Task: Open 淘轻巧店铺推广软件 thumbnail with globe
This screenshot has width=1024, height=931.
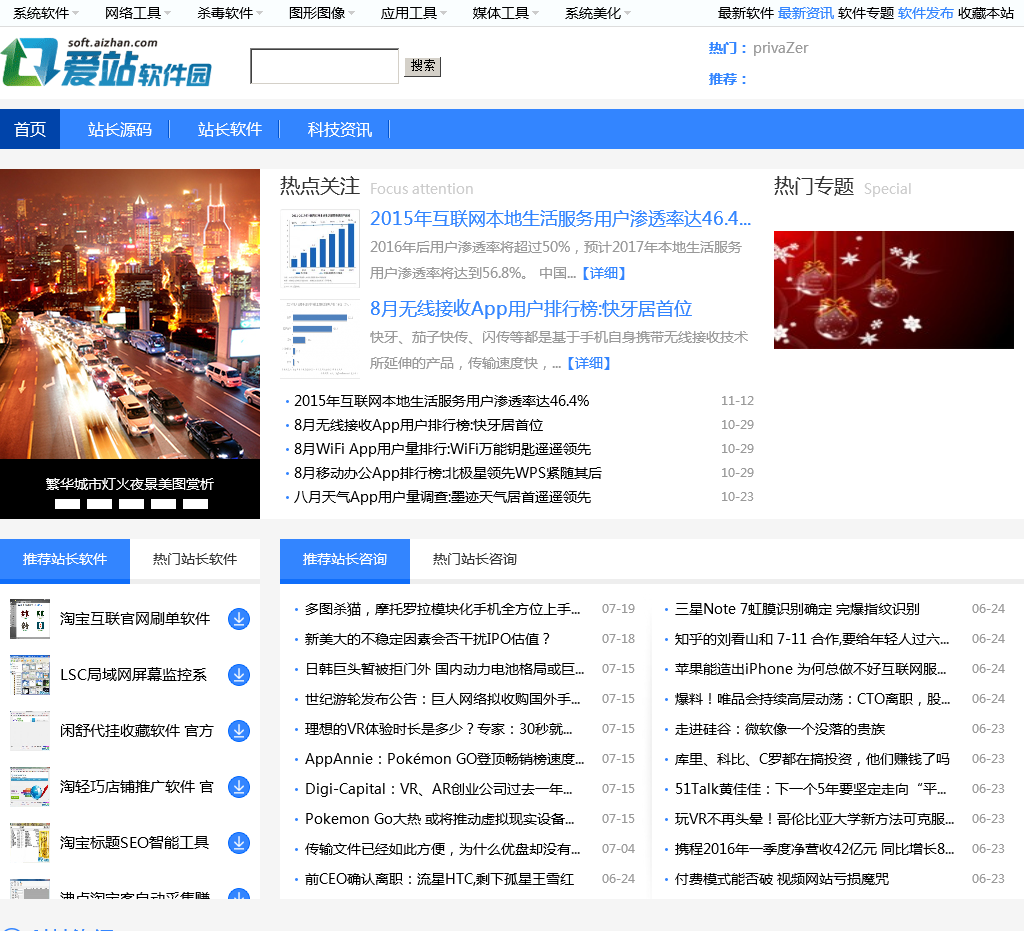Action: pos(30,787)
